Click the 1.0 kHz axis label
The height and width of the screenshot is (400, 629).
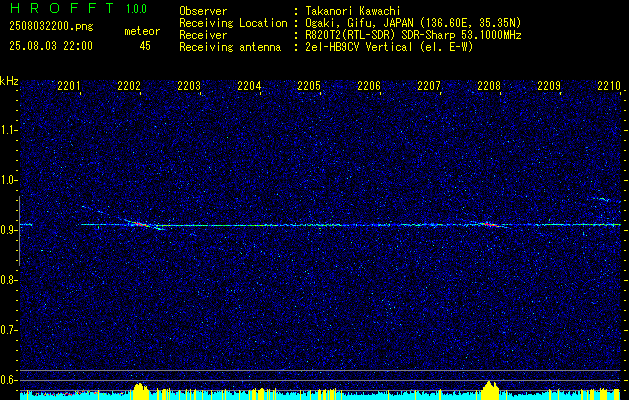pyautogui.click(x=6, y=181)
